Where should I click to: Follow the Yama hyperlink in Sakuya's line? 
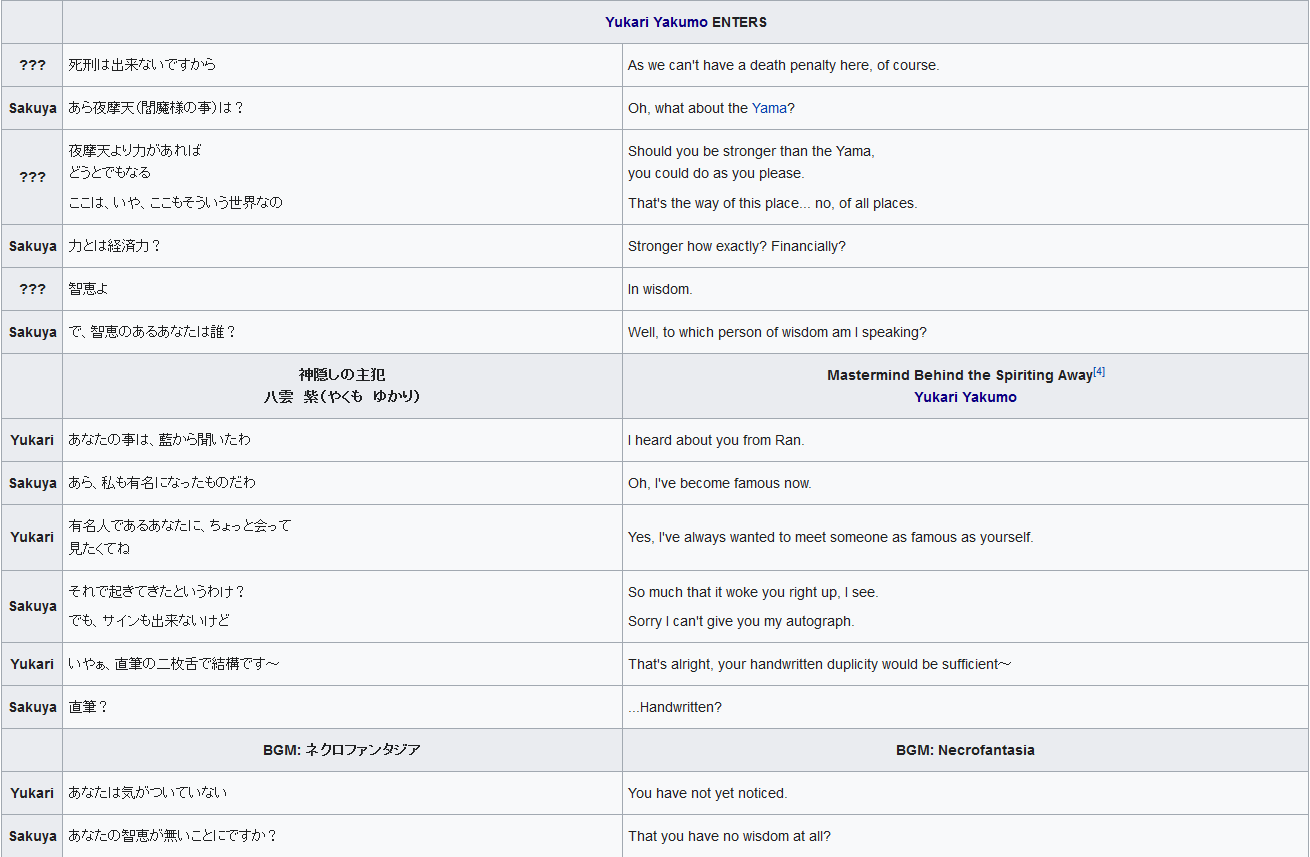[x=769, y=108]
